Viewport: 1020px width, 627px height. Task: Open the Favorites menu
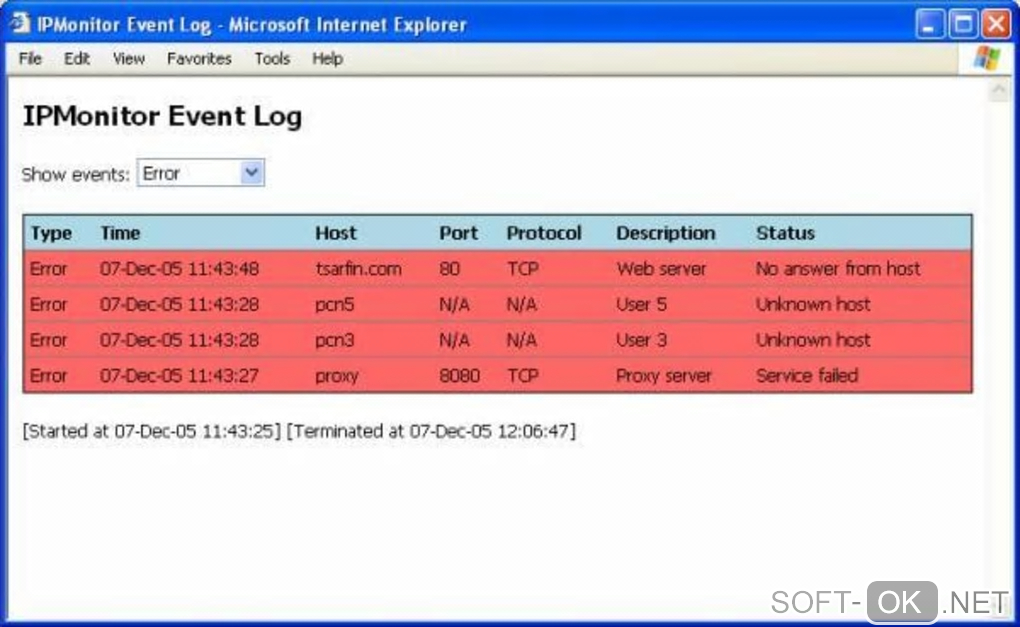(199, 59)
